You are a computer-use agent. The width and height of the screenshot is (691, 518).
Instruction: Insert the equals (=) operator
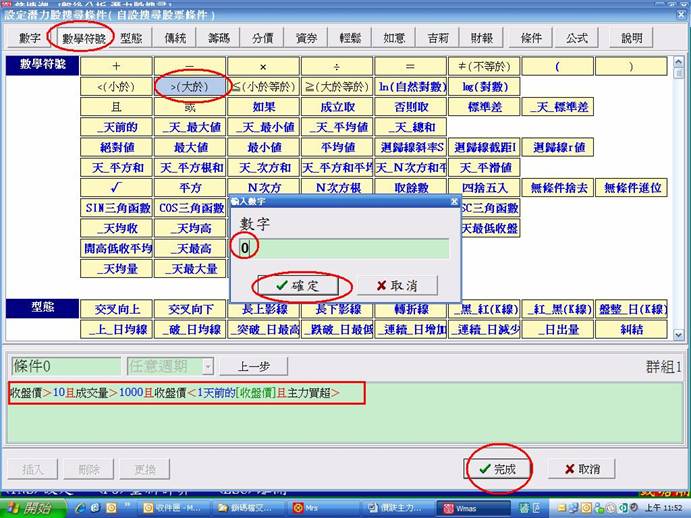[x=409, y=65]
